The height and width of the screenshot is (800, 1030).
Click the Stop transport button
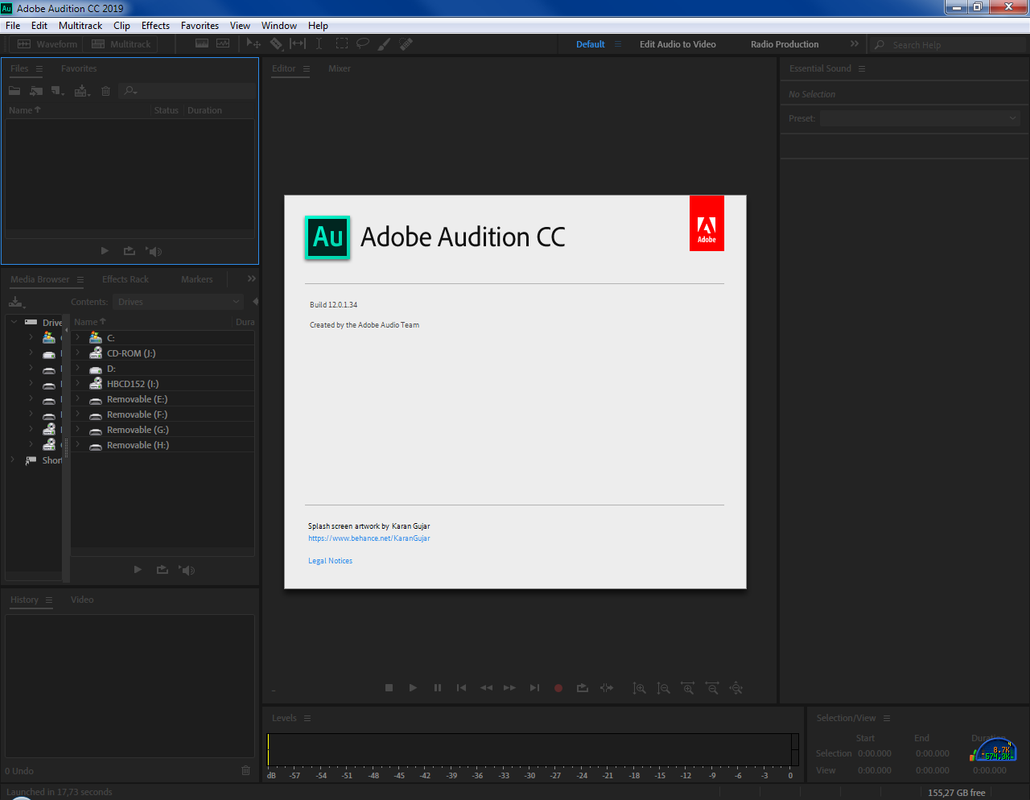tap(389, 688)
